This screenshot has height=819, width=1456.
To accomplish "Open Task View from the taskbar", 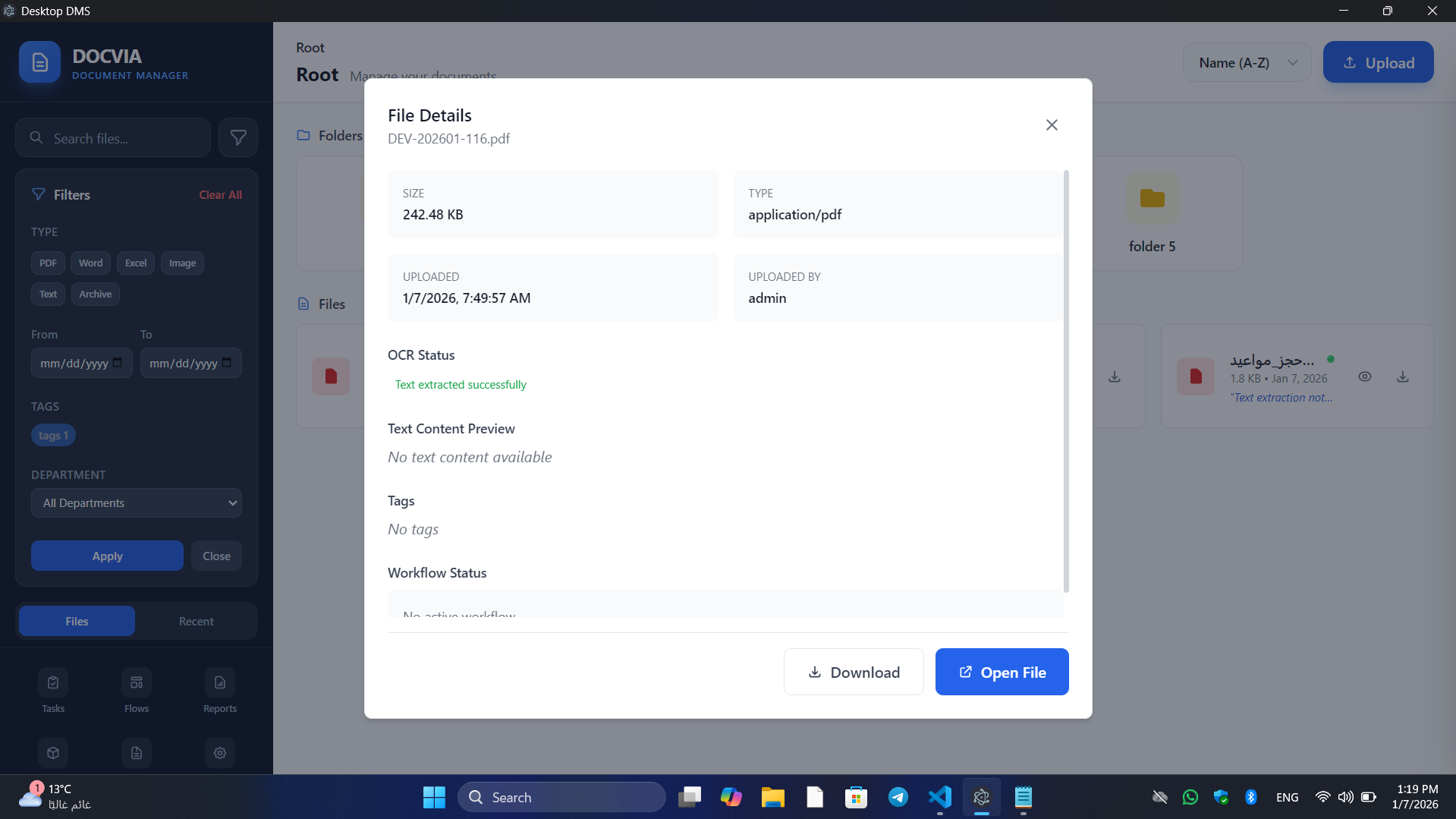I will point(690,797).
